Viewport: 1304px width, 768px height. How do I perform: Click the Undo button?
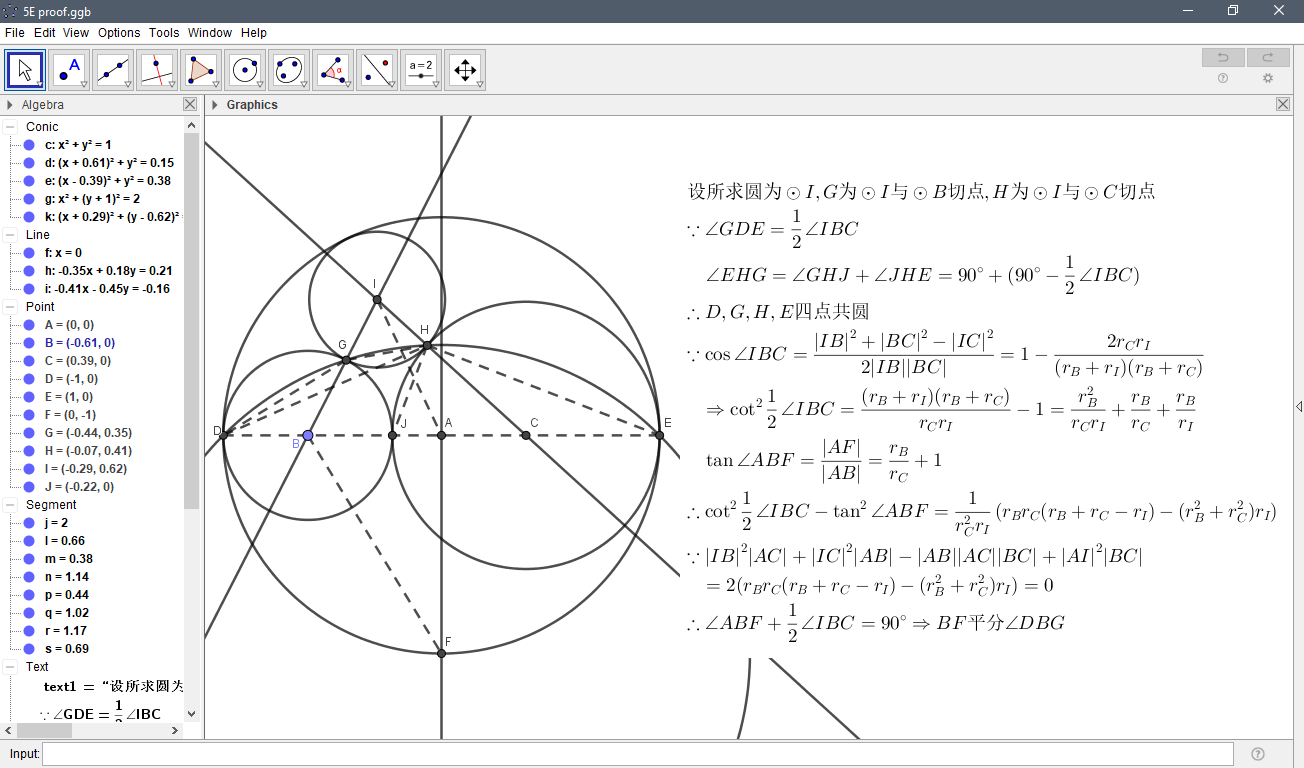click(x=1222, y=57)
